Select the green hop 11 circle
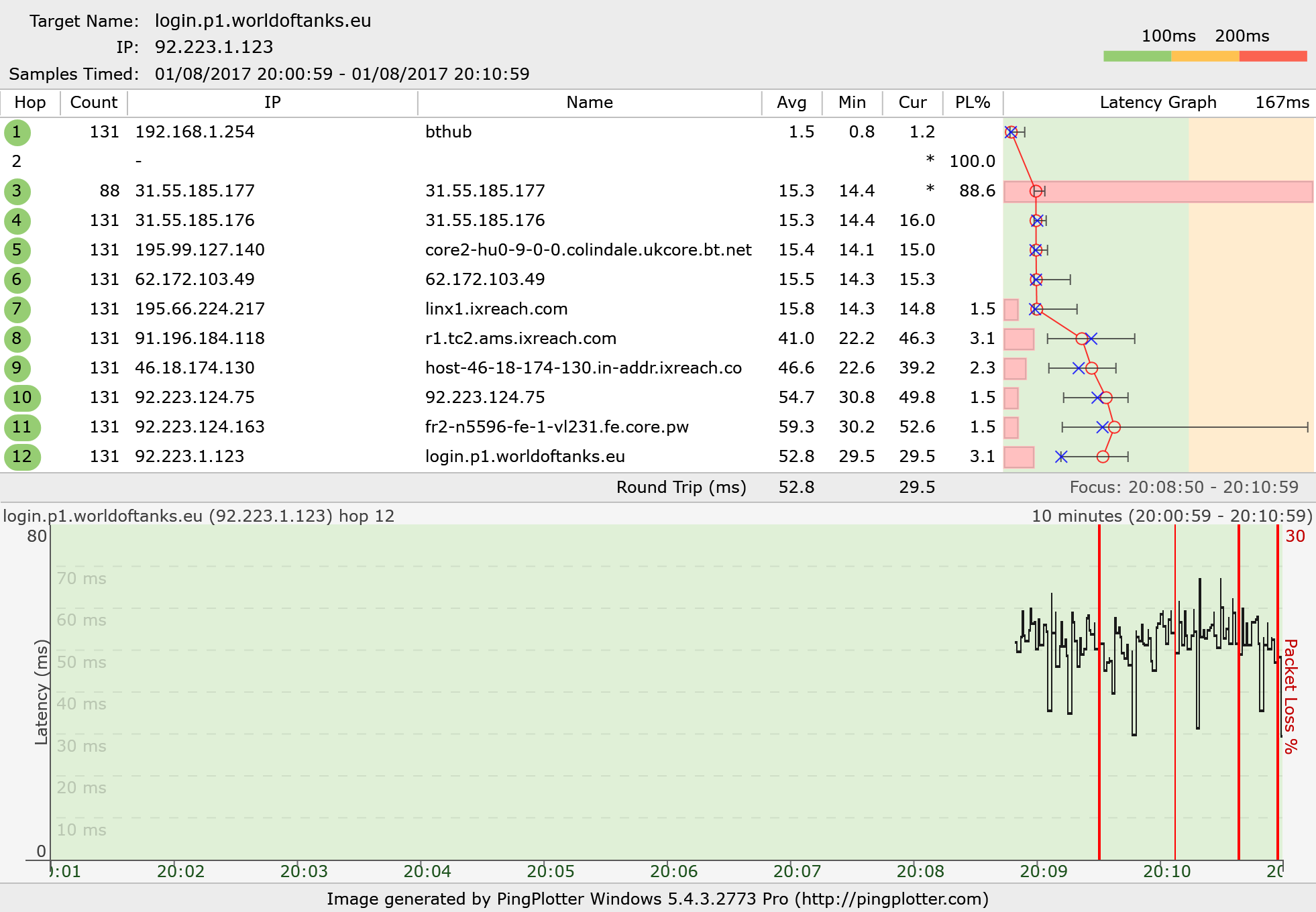Image resolution: width=1316 pixels, height=912 pixels. point(22,427)
